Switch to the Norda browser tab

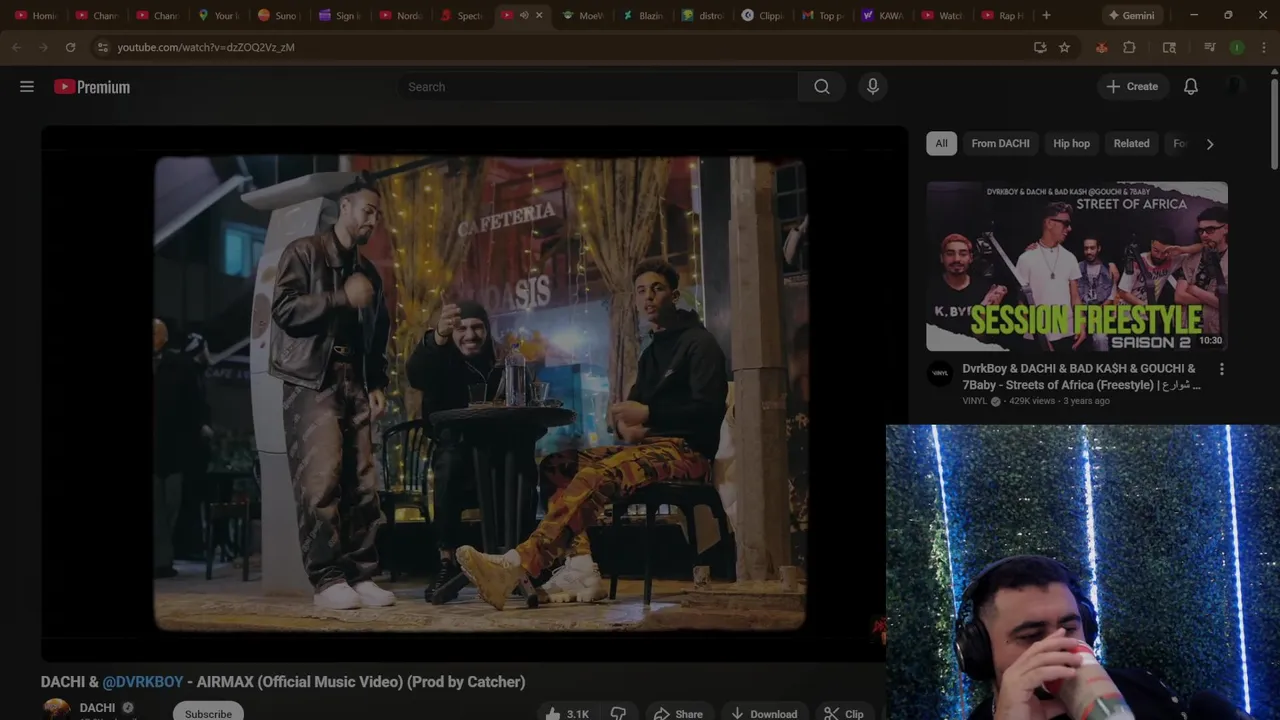(400, 15)
